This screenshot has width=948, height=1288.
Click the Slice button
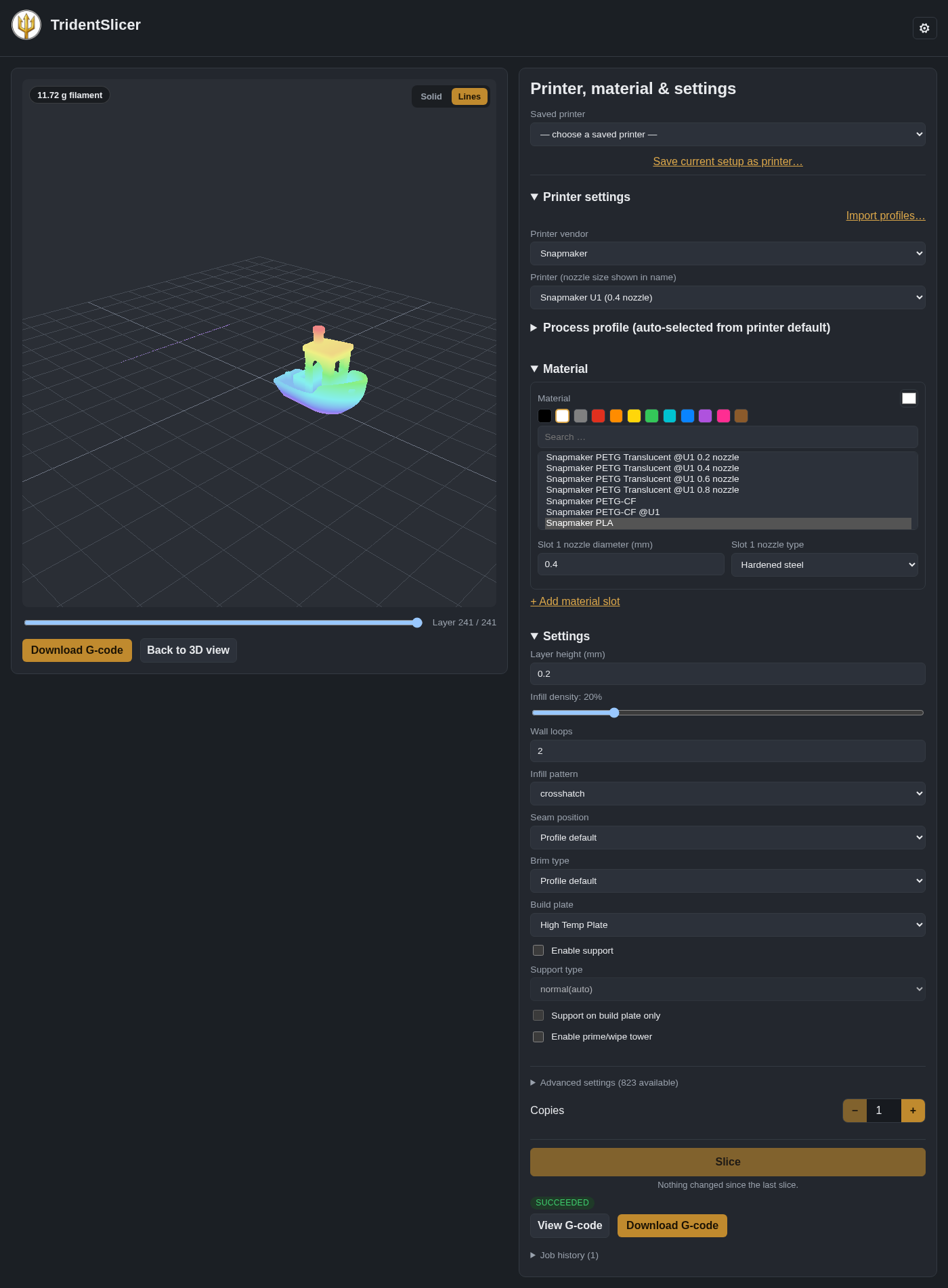tap(727, 1162)
